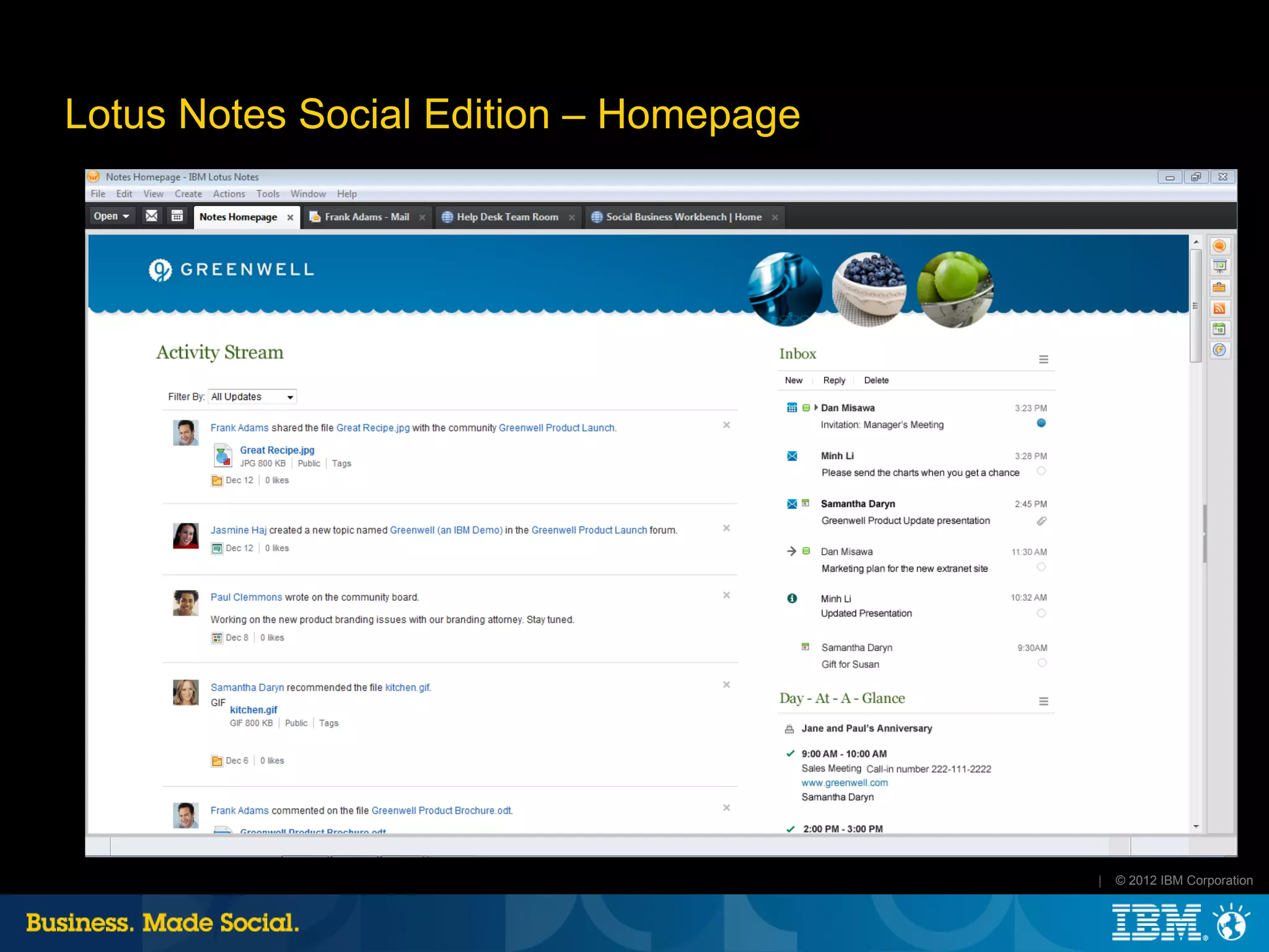Image resolution: width=1269 pixels, height=952 pixels.
Task: Toggle the unread marker on Manager's Meeting invitation
Action: click(1041, 423)
